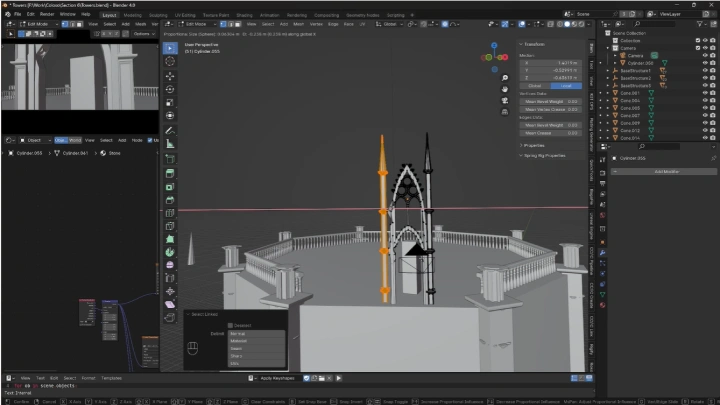
Task: Select the Knife tool
Action: pyautogui.click(x=170, y=226)
